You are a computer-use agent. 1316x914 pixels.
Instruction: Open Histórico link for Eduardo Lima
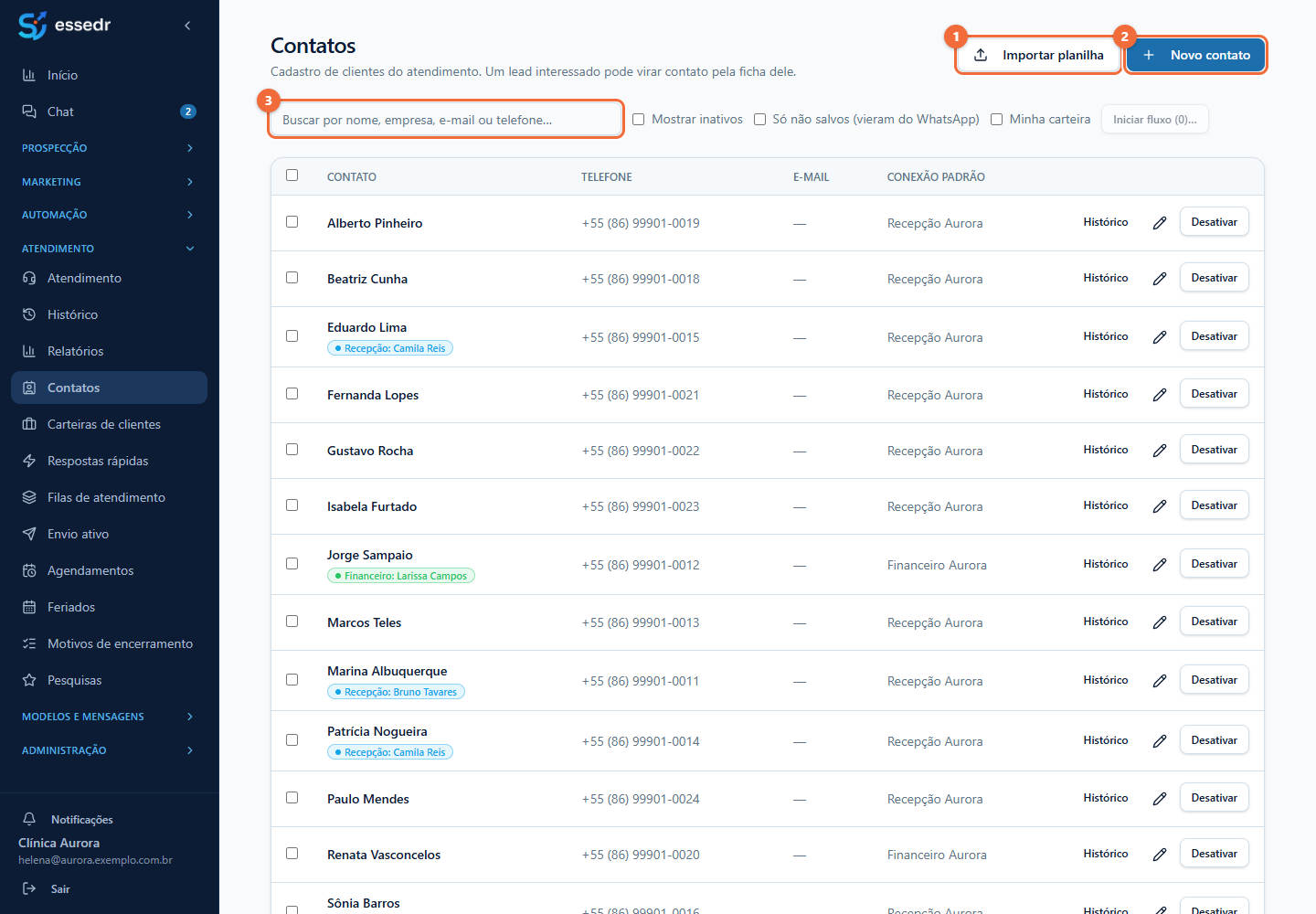point(1106,336)
